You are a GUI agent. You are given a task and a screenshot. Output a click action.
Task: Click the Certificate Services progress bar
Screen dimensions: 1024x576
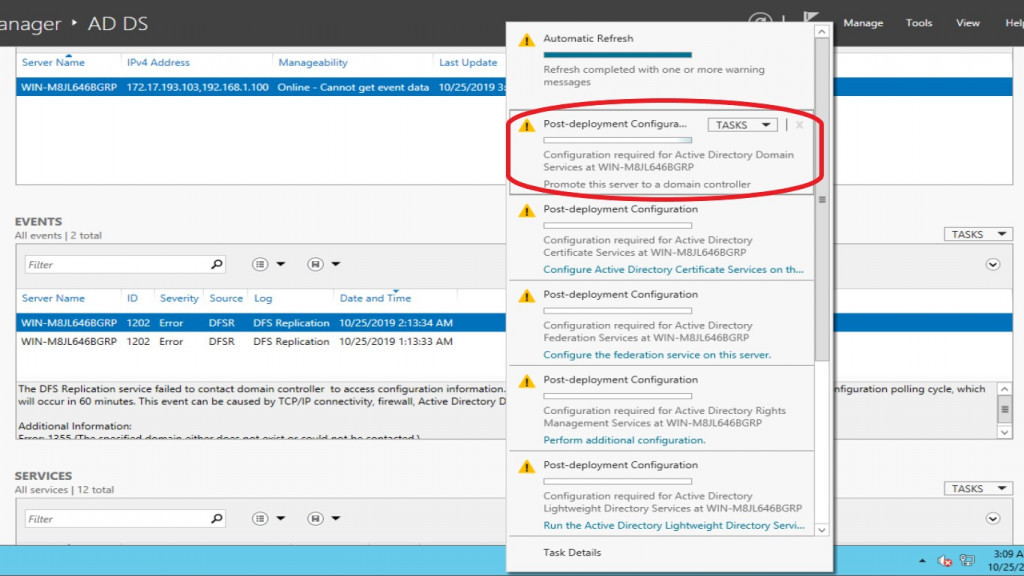(x=617, y=225)
